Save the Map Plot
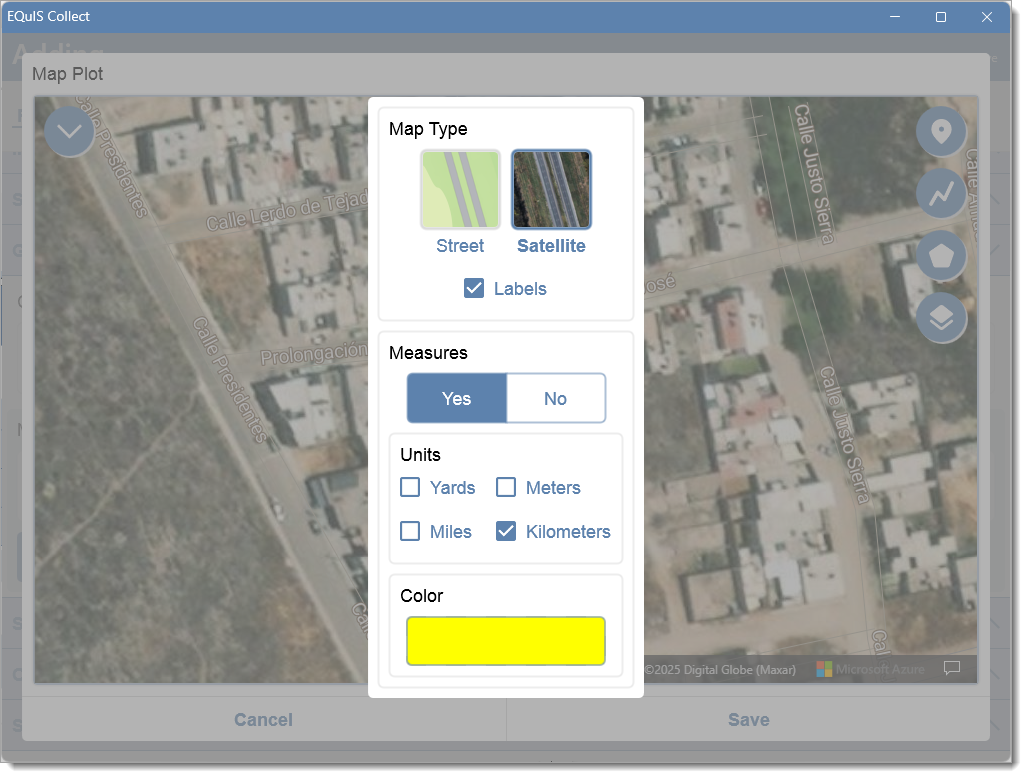Image resolution: width=1027 pixels, height=778 pixels. coord(749,720)
